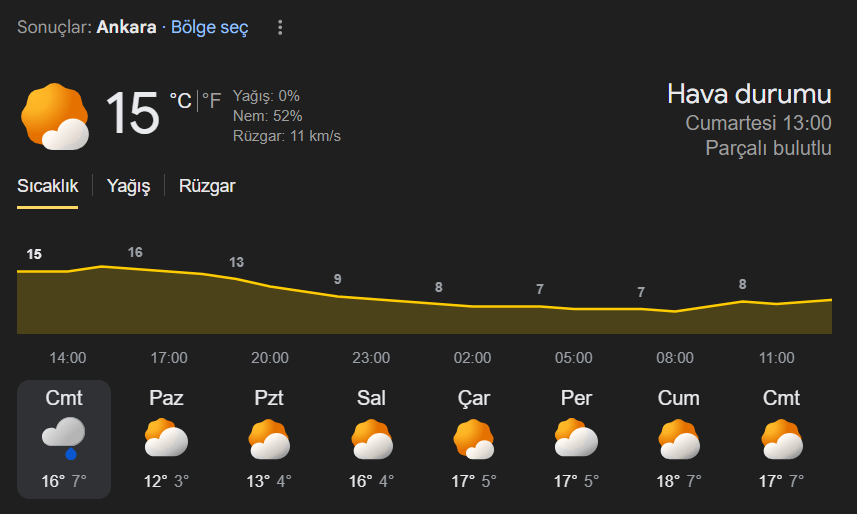
Task: Select the °C temperature unit
Action: 180,101
